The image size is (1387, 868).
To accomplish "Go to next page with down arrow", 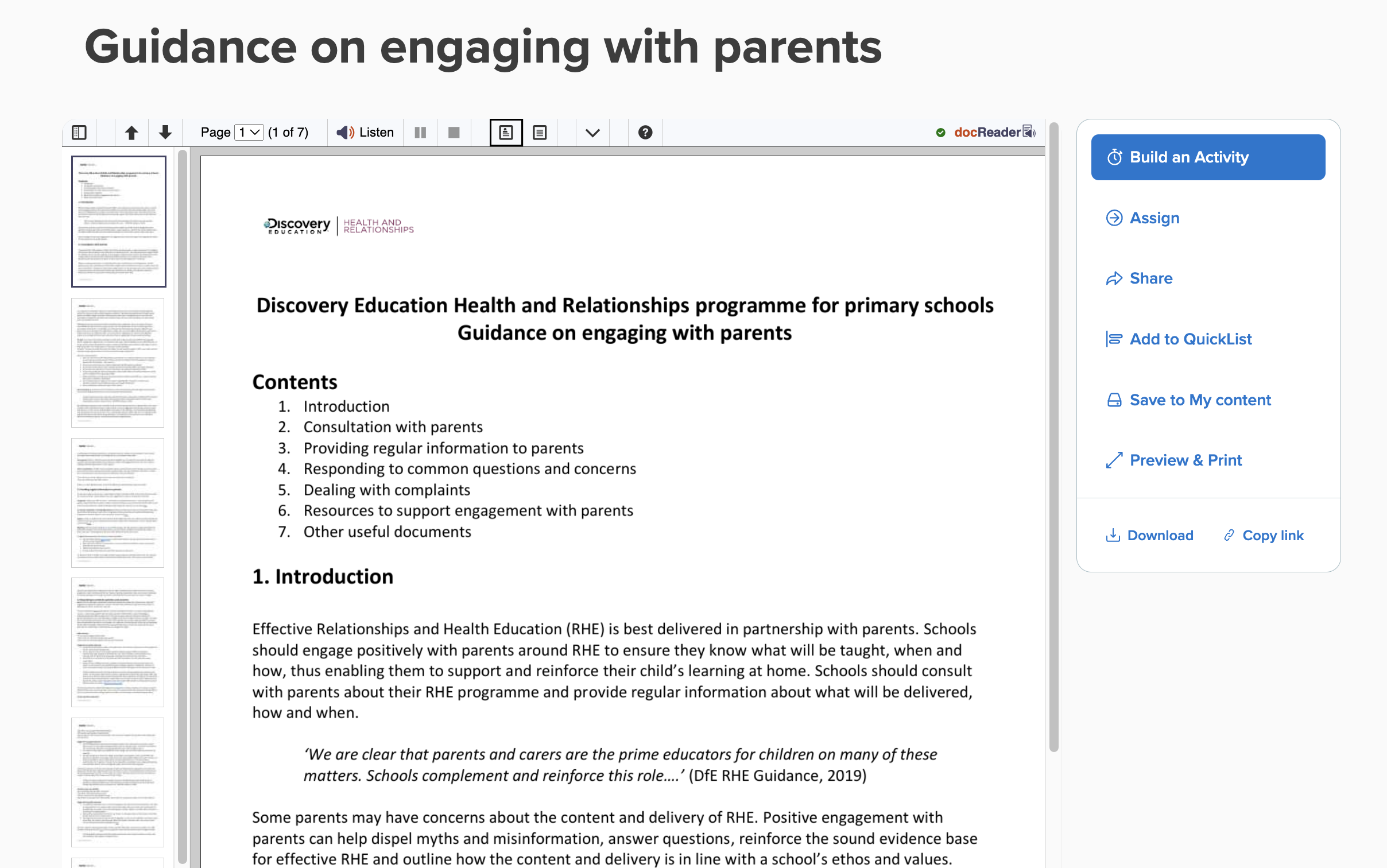I will pyautogui.click(x=165, y=133).
